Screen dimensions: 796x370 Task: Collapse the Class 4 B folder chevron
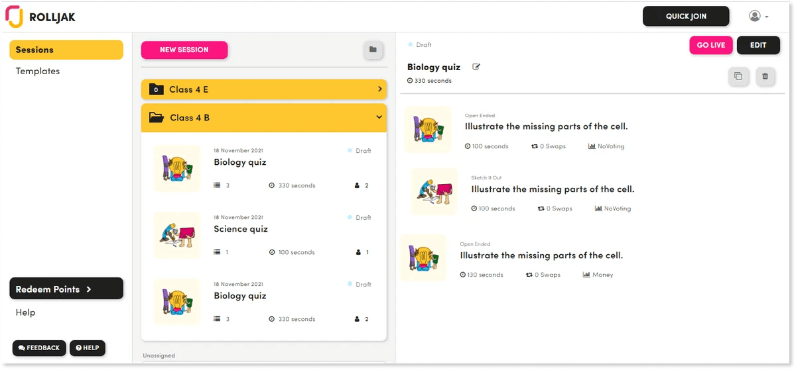coord(379,117)
